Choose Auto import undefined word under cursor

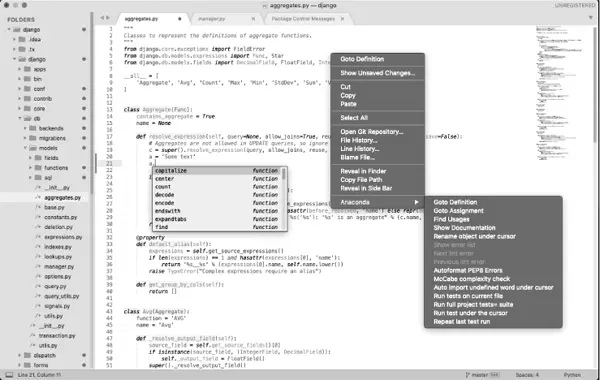coord(493,287)
